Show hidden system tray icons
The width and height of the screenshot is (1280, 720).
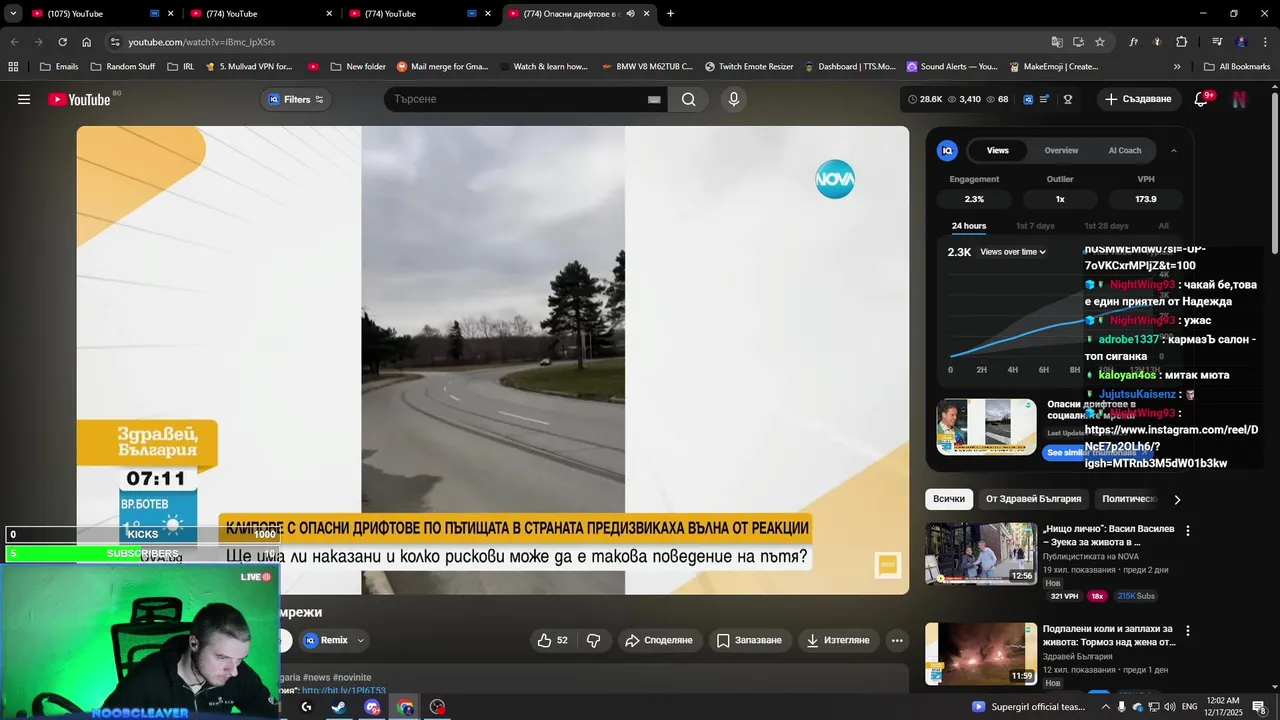[x=1105, y=707]
